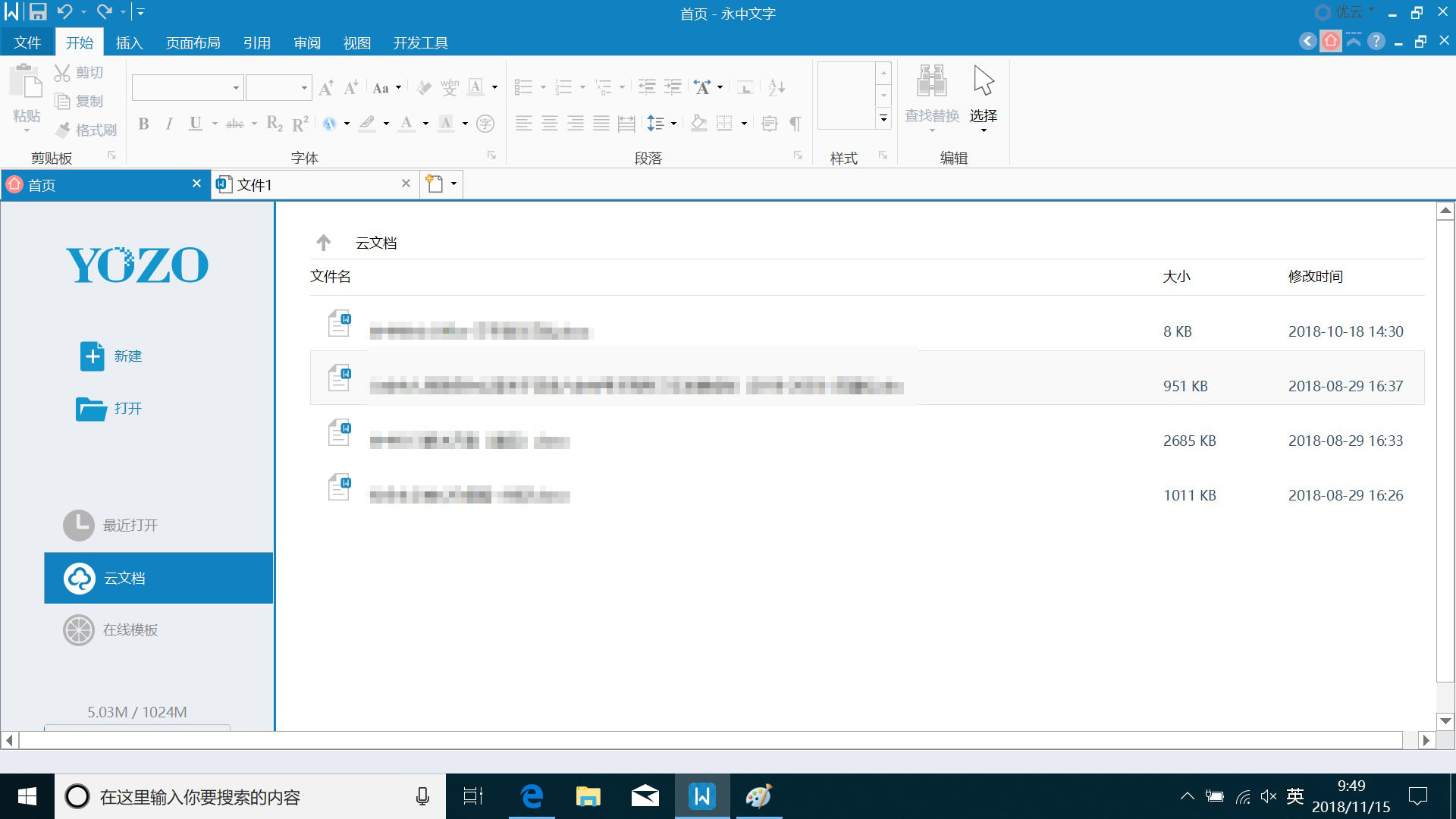Click the Cut (剪切) scissors icon
Viewport: 1456px width, 819px height.
(62, 73)
